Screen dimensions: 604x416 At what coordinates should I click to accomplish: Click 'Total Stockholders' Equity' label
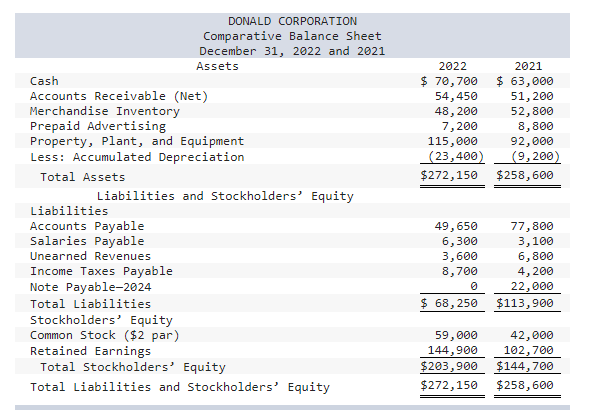pos(133,367)
